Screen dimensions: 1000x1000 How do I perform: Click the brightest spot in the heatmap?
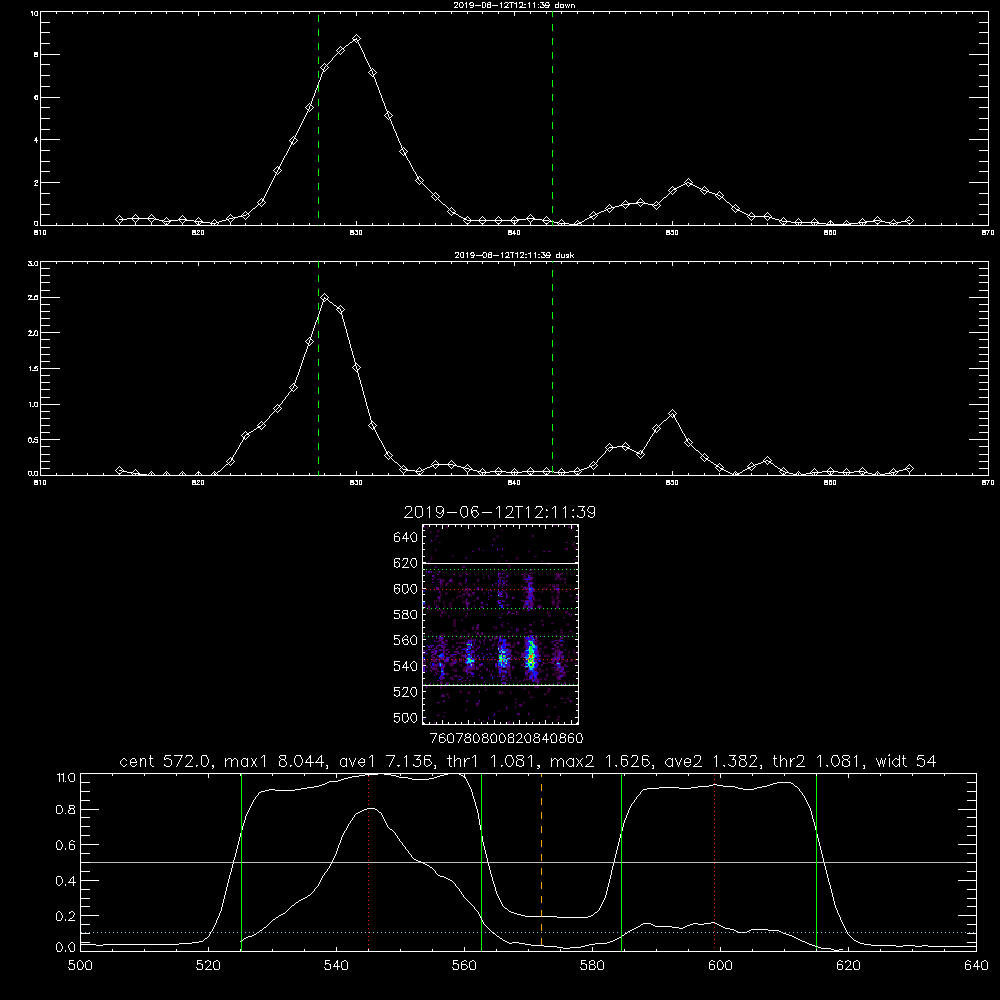pyautogui.click(x=531, y=657)
